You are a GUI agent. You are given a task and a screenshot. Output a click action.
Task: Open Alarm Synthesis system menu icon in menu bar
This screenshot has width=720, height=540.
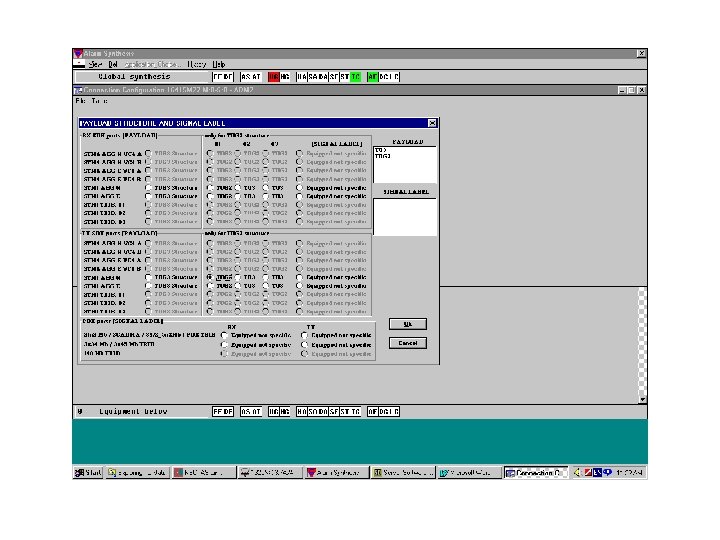[79, 64]
